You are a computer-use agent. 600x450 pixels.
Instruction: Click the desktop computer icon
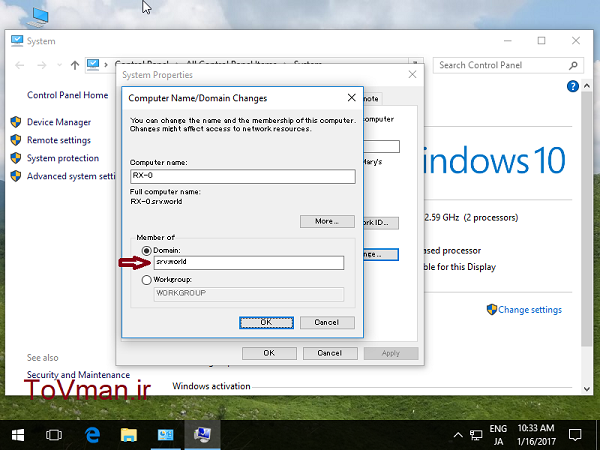click(39, 17)
